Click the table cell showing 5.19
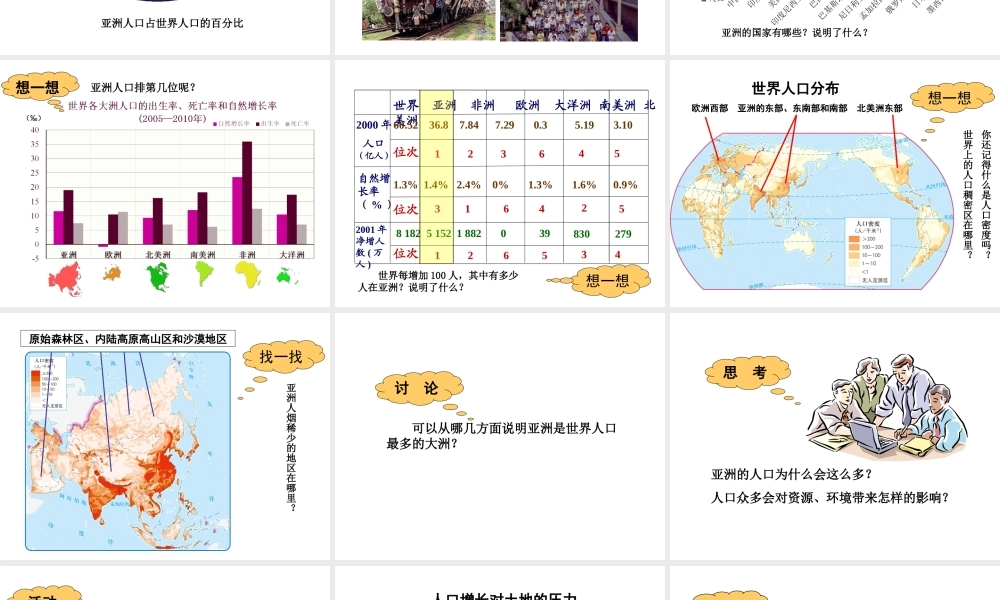The image size is (1000, 600). tap(584, 125)
